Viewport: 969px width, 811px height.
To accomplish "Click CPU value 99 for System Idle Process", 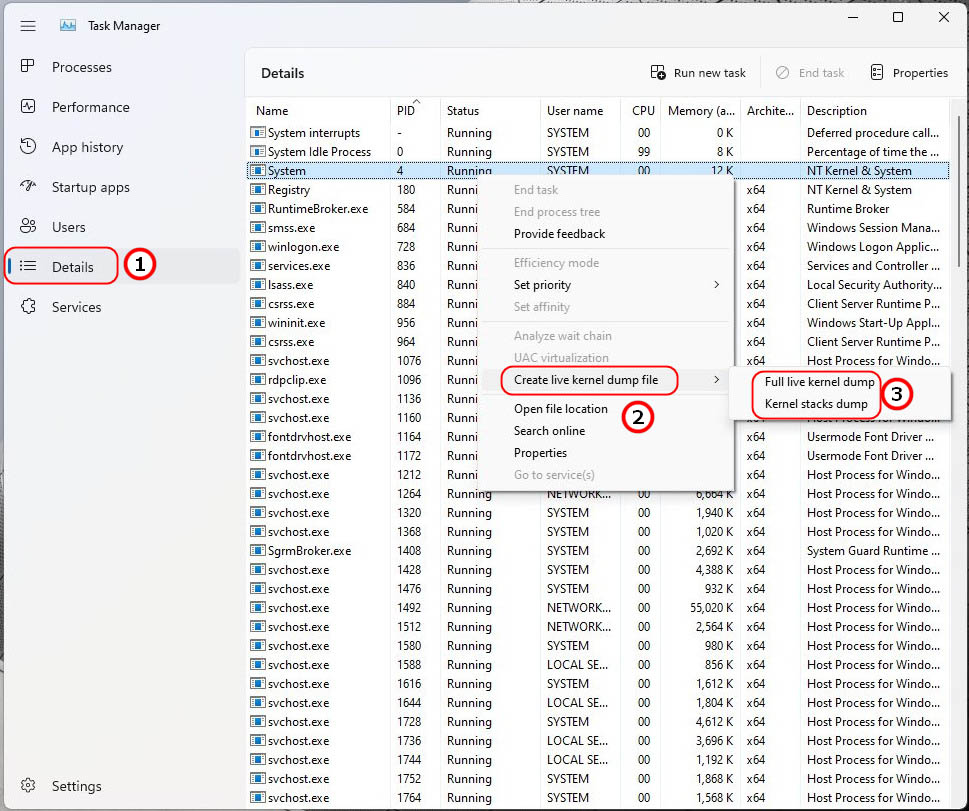I will tap(644, 152).
